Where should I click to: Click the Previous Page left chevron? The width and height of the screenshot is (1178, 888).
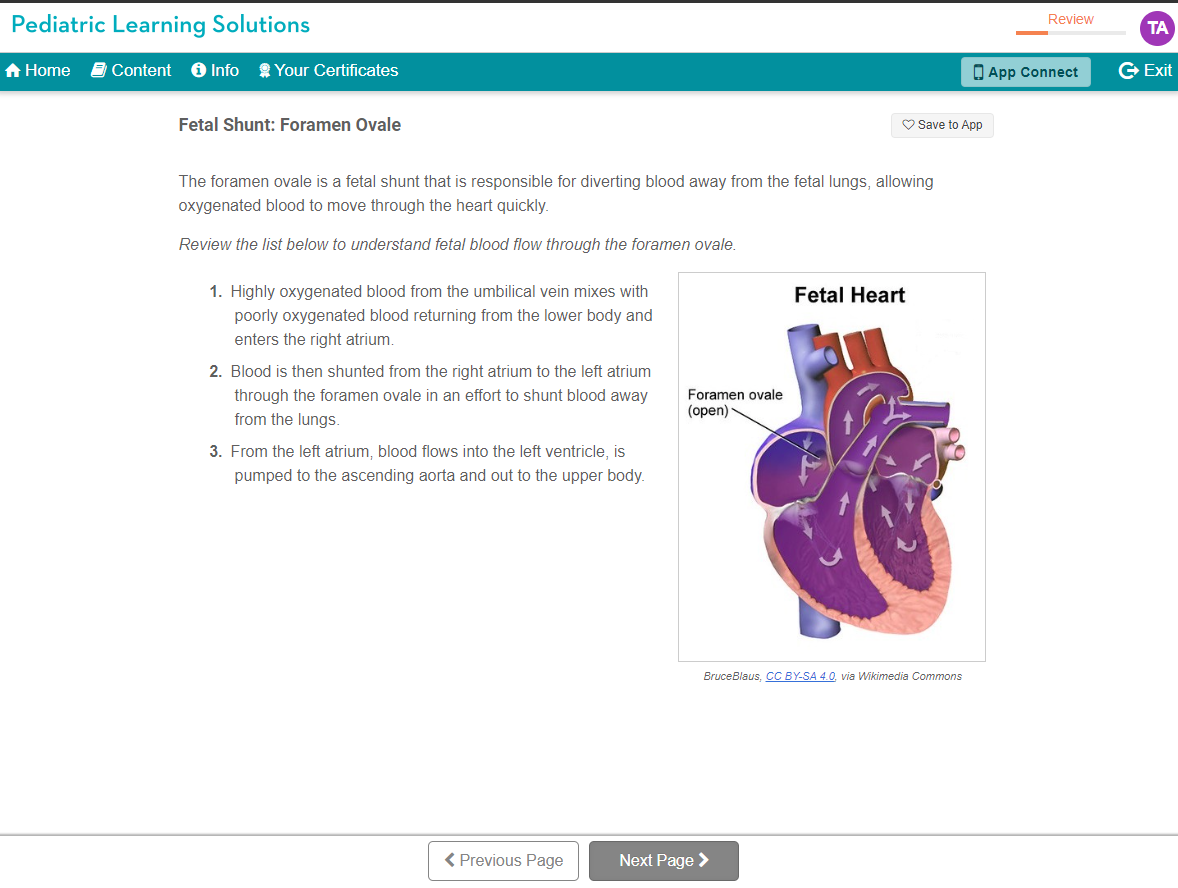[x=450, y=860]
